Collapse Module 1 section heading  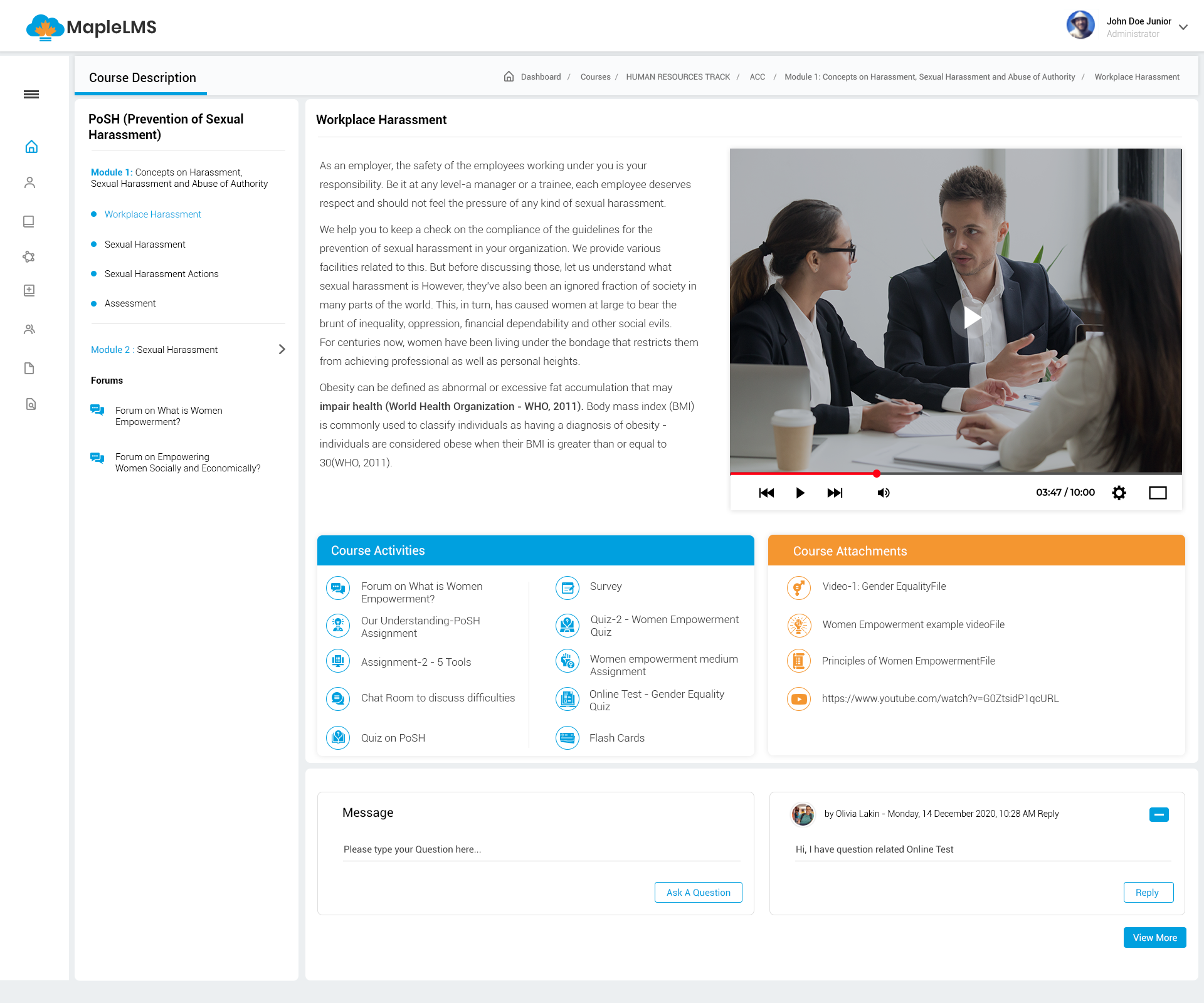pos(179,178)
